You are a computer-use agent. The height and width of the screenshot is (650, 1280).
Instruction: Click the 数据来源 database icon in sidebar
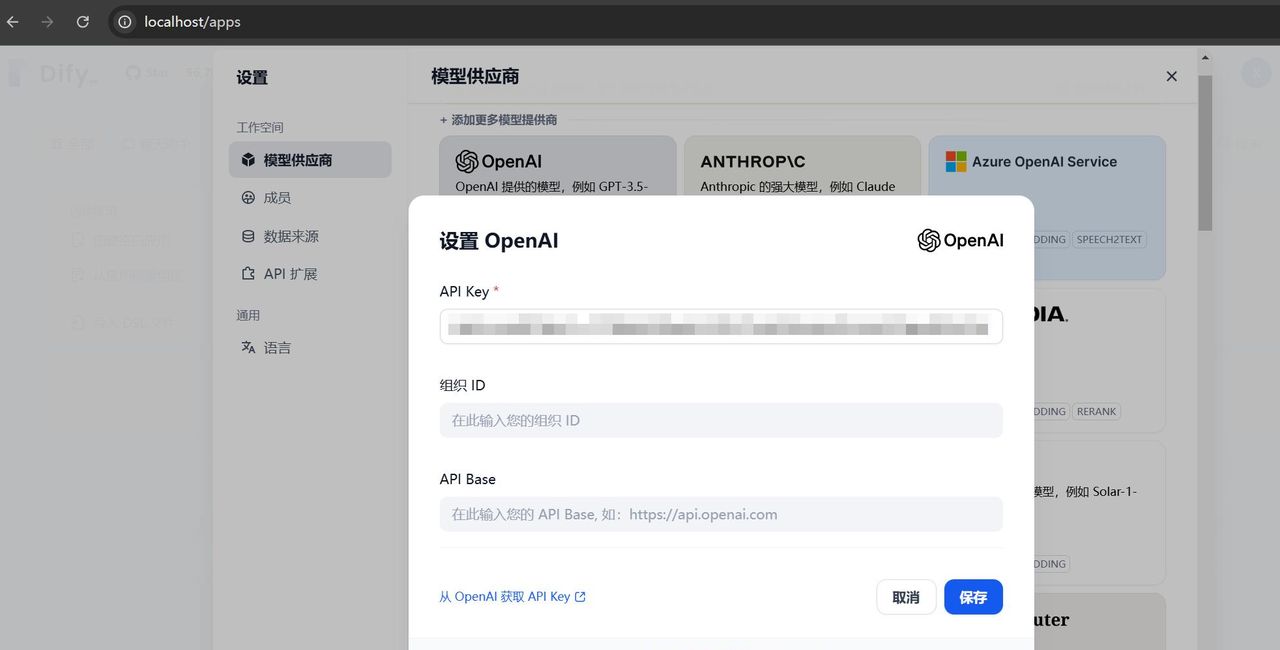pyautogui.click(x=248, y=235)
